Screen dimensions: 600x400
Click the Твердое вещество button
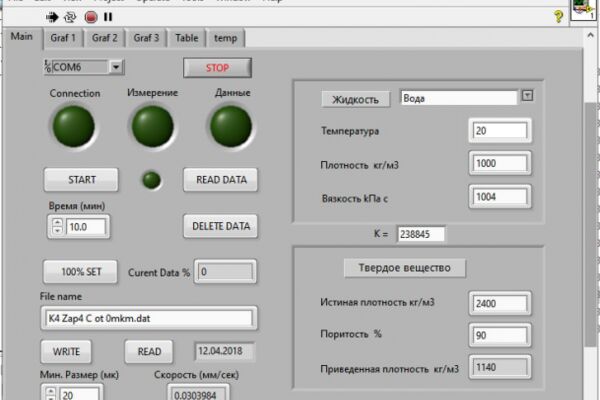click(x=405, y=268)
